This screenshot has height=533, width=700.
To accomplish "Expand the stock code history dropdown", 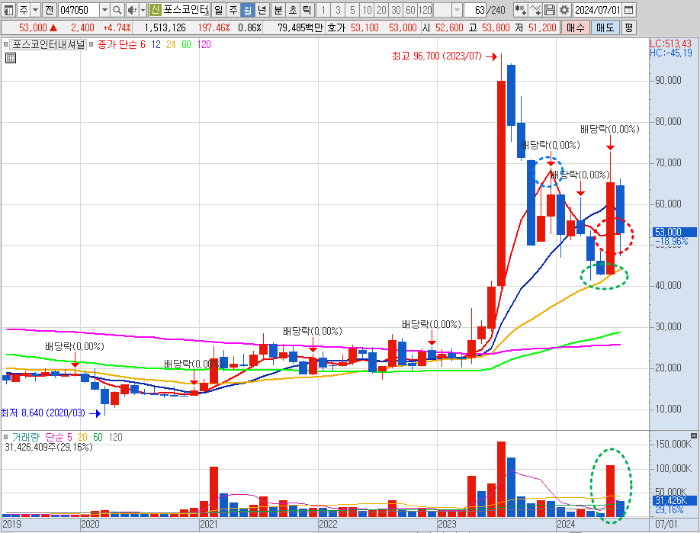I will [104, 9].
